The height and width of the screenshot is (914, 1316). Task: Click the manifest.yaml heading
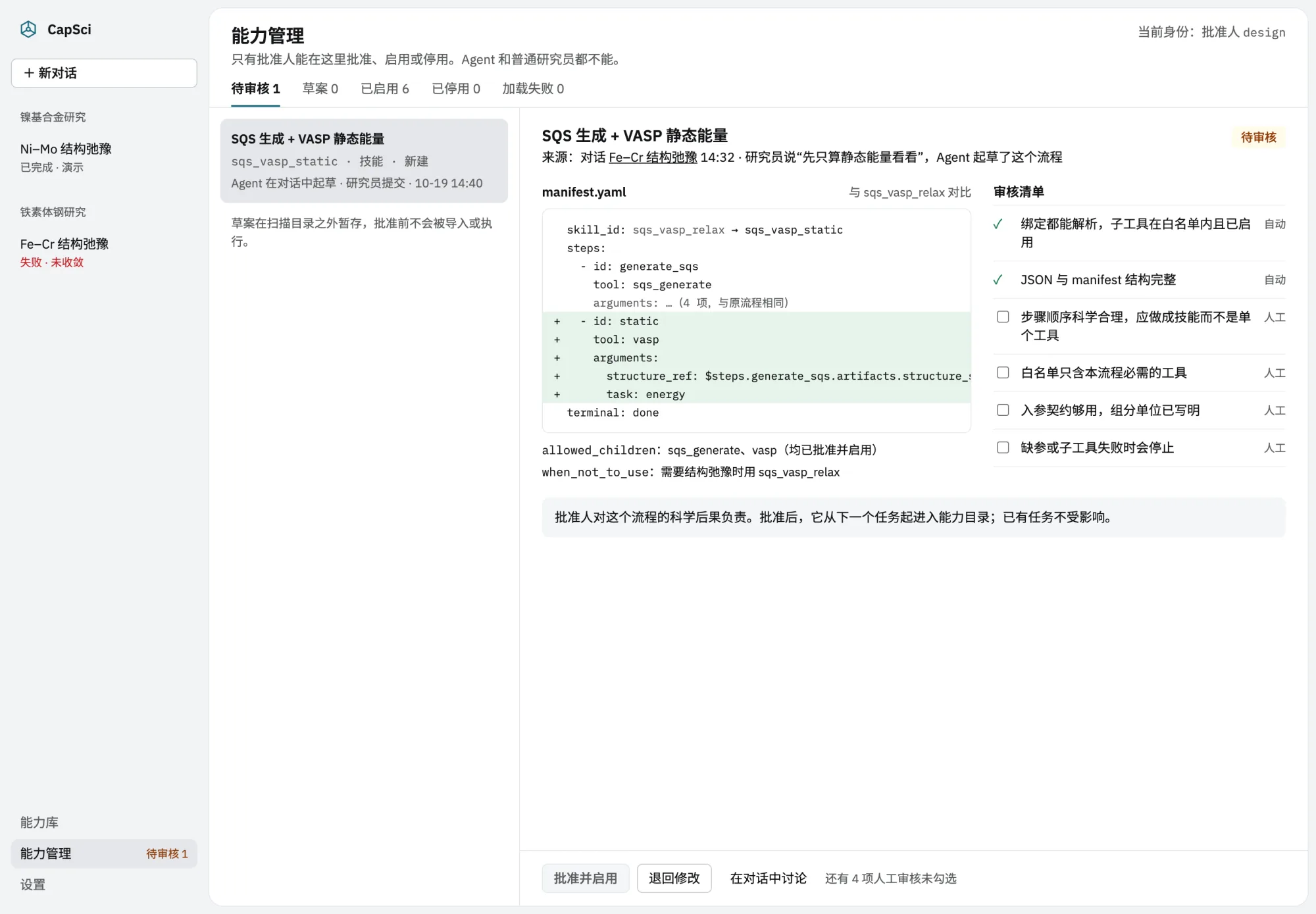coord(584,192)
